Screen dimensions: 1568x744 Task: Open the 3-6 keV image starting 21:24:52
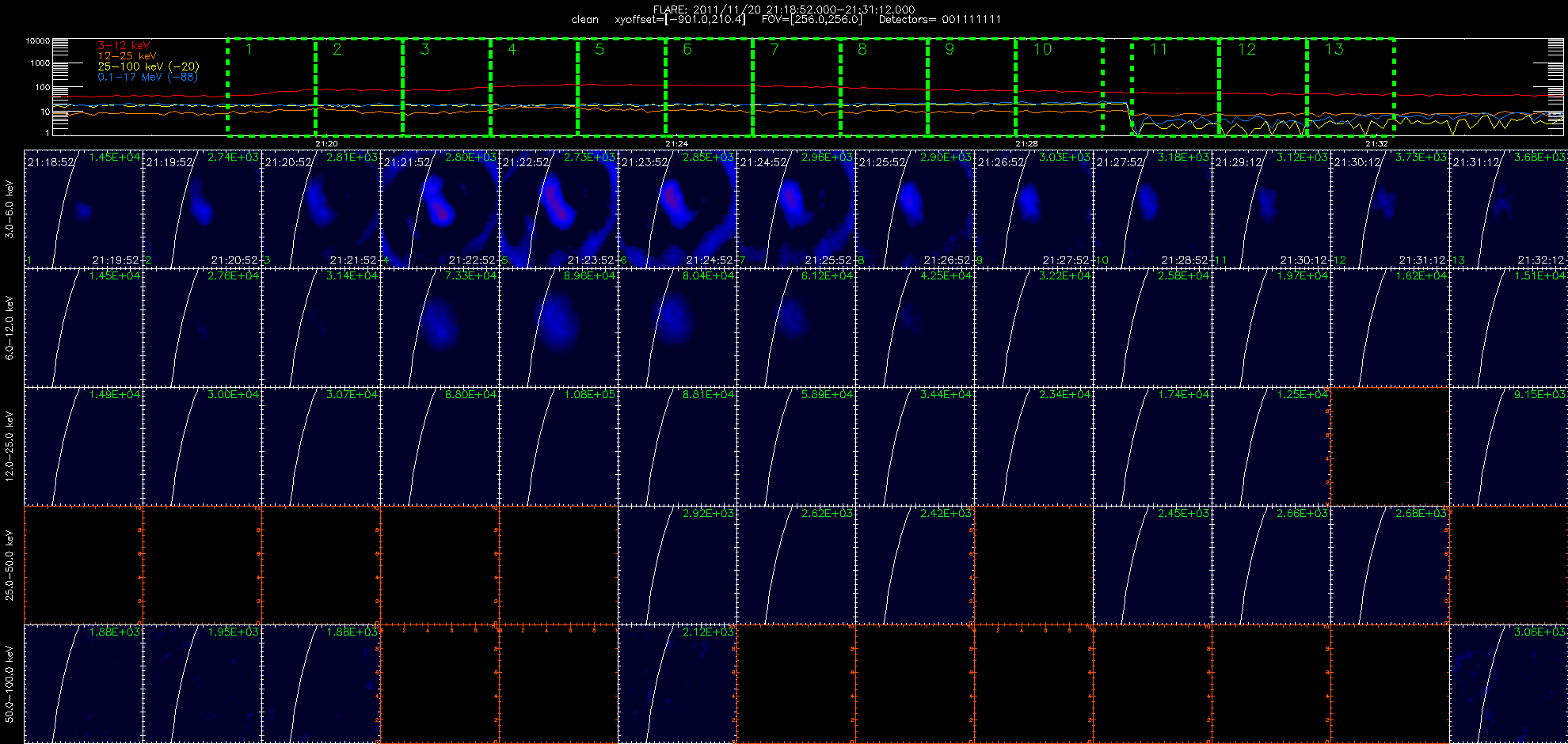(797, 209)
